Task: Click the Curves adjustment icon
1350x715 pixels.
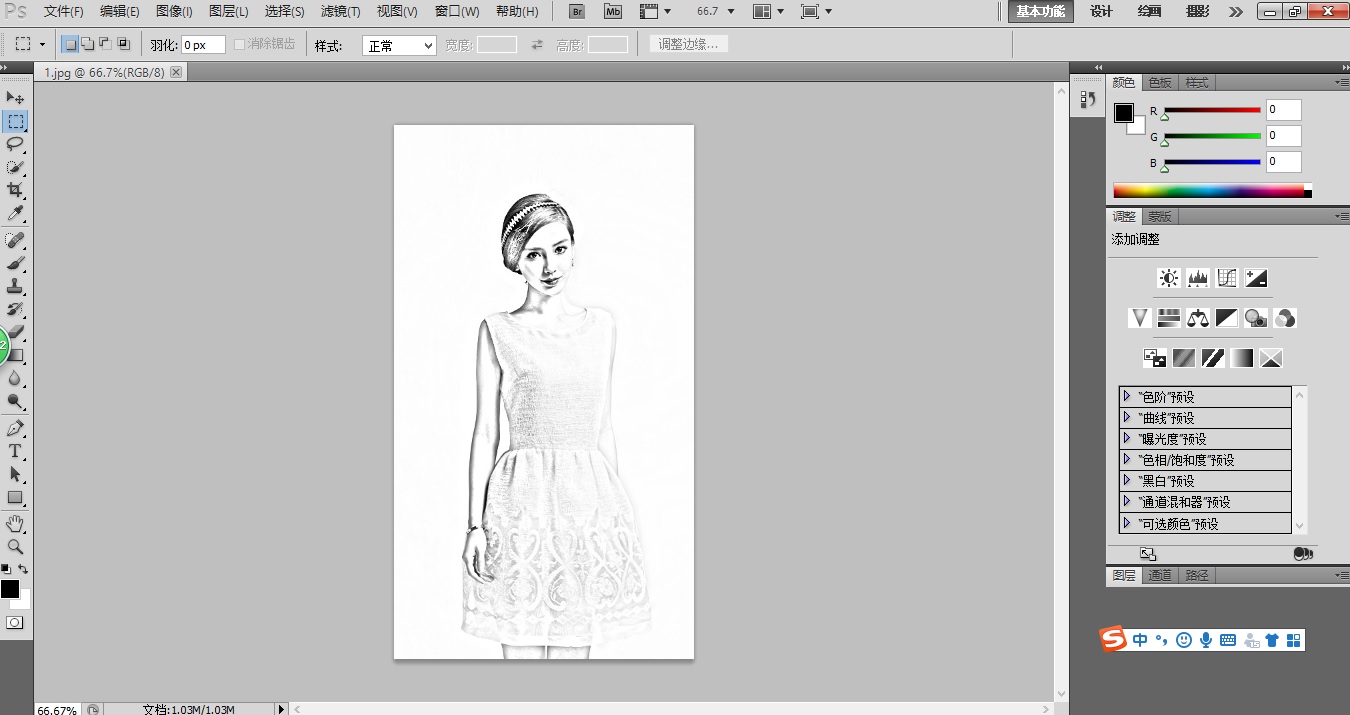Action: 1227,278
